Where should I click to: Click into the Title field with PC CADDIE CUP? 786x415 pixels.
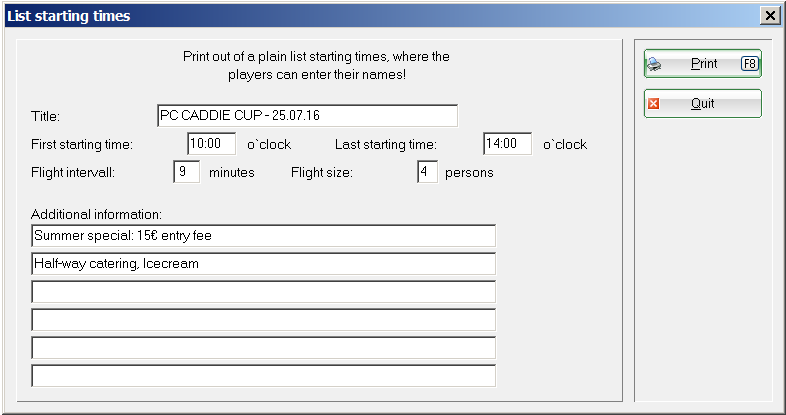point(307,116)
